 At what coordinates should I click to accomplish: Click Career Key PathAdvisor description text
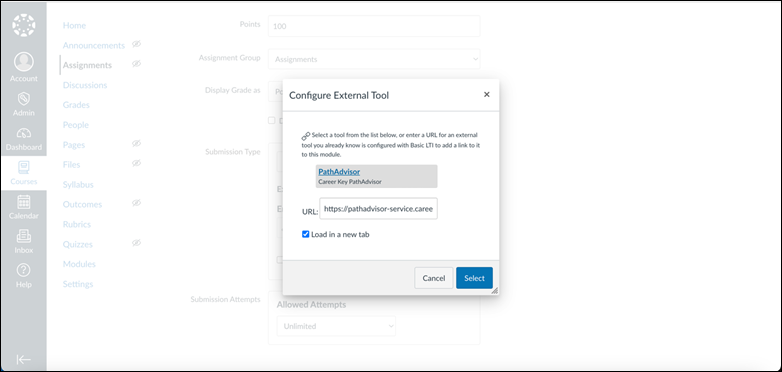coord(350,182)
